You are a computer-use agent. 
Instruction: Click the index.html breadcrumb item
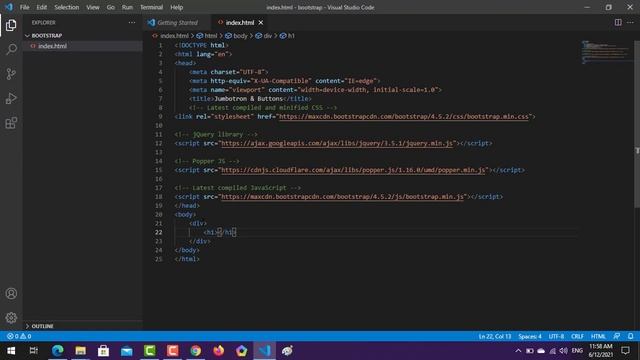tap(170, 36)
